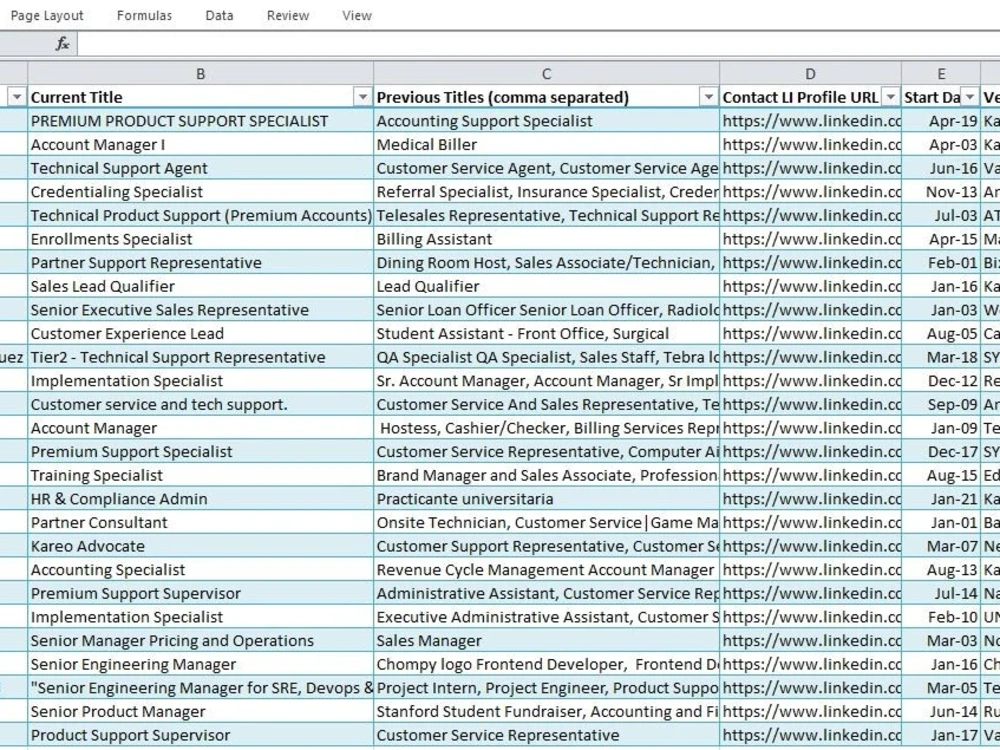This screenshot has height=750, width=1000.
Task: Open LinkedIn URL in Kareo Advocate row
Action: [811, 546]
